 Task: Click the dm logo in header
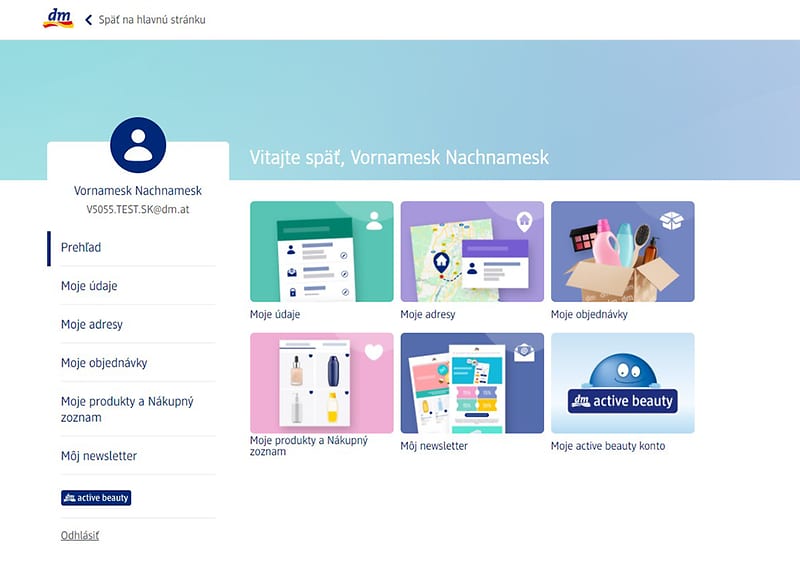point(58,19)
